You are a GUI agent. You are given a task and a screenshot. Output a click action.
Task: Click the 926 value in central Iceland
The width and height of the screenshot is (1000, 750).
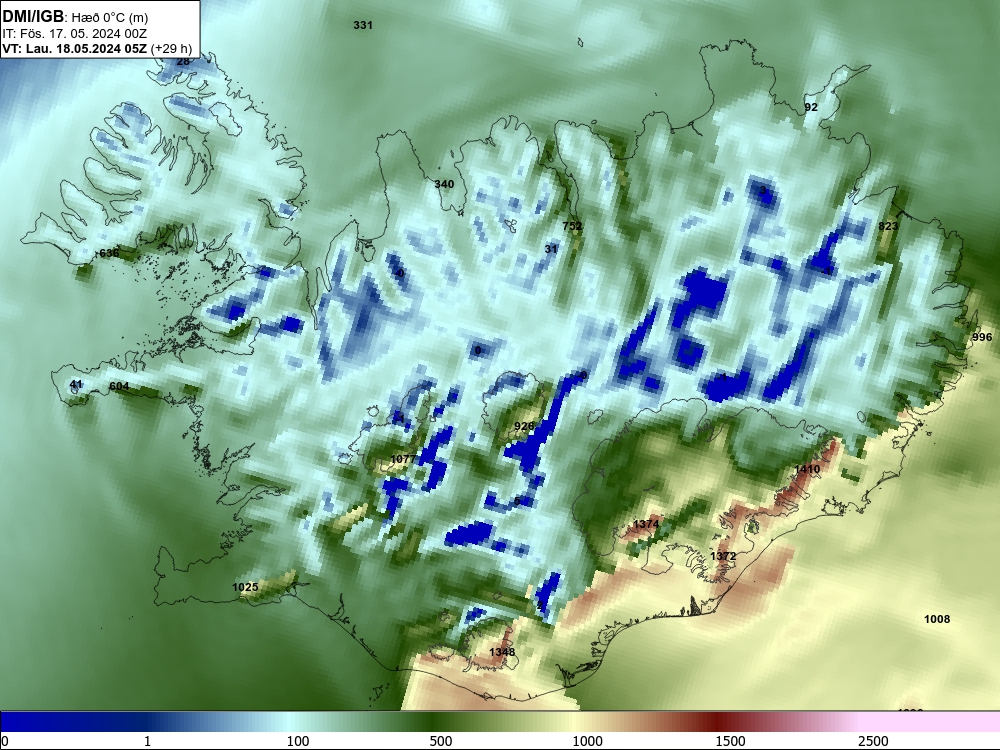click(x=524, y=426)
